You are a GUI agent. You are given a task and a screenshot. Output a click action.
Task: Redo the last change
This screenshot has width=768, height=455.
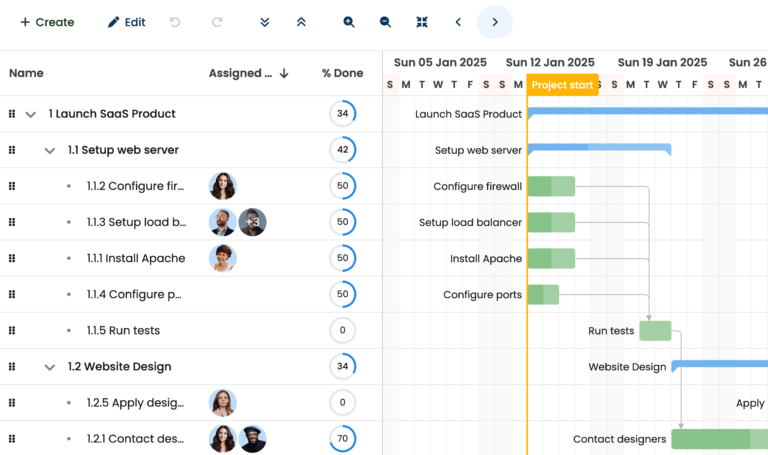[x=217, y=22]
